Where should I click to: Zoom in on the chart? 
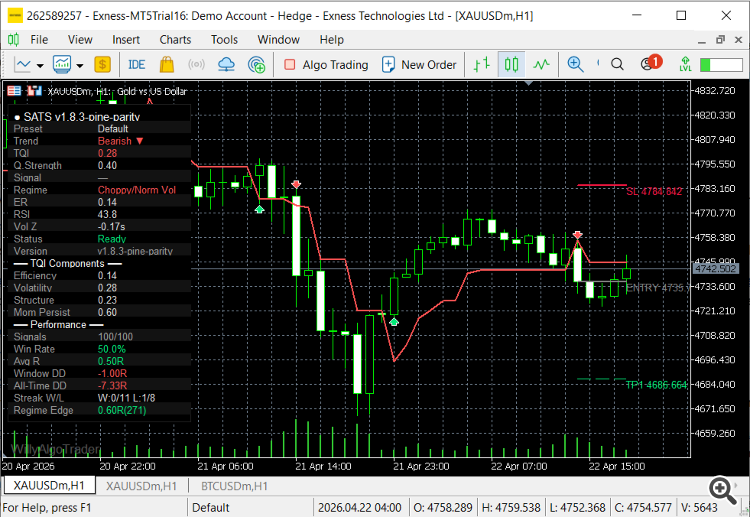tap(575, 64)
